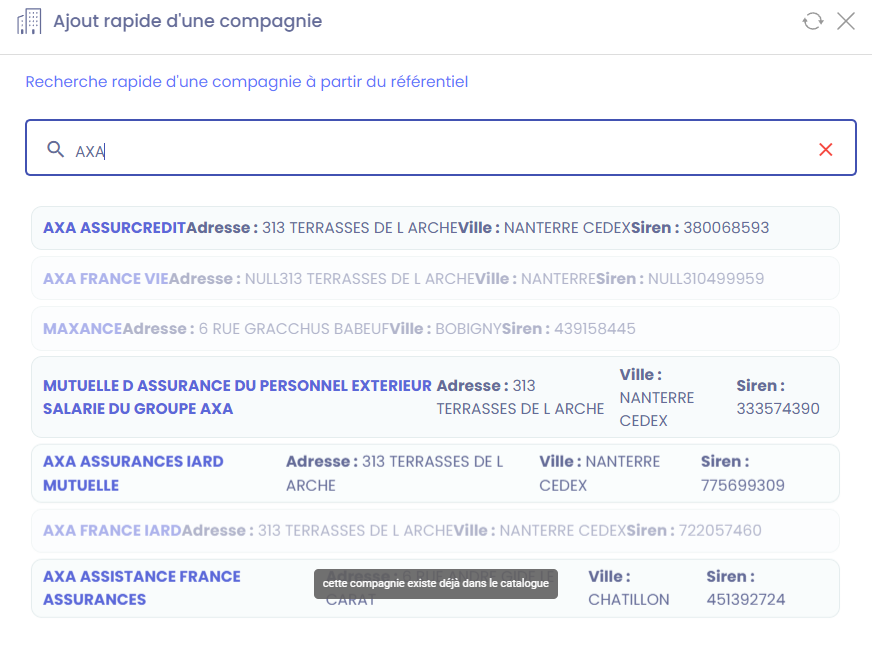
Task: Click the 6 RUE GRACCHUS BABEUF address
Action: (294, 329)
